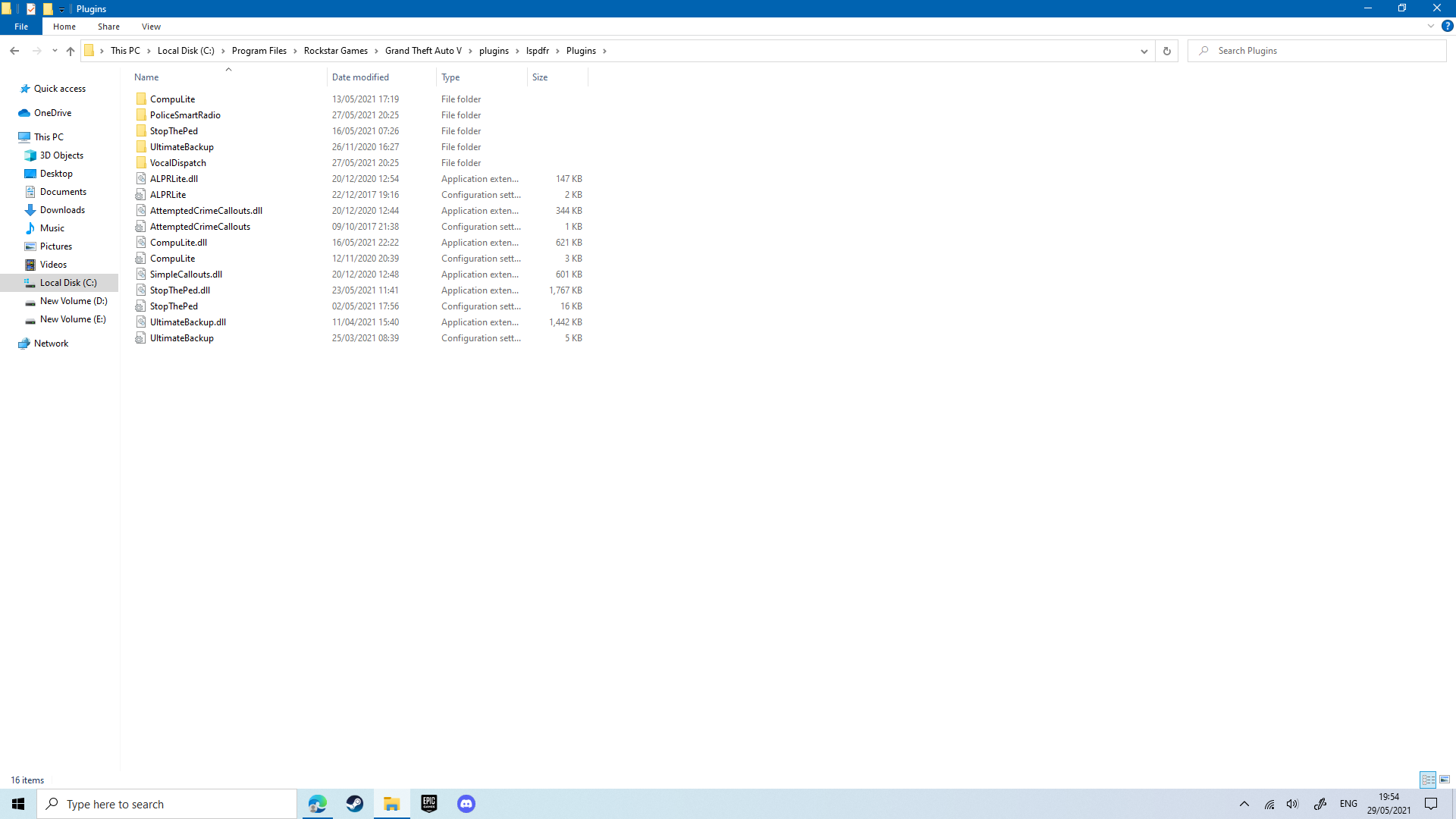Open the View ribbon tab
The height and width of the screenshot is (819, 1456).
point(151,27)
